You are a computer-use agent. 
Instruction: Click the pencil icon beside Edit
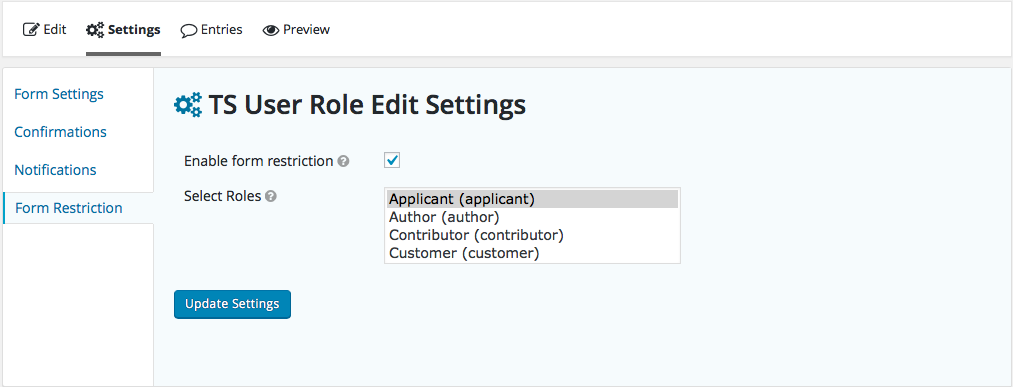[x=31, y=30]
